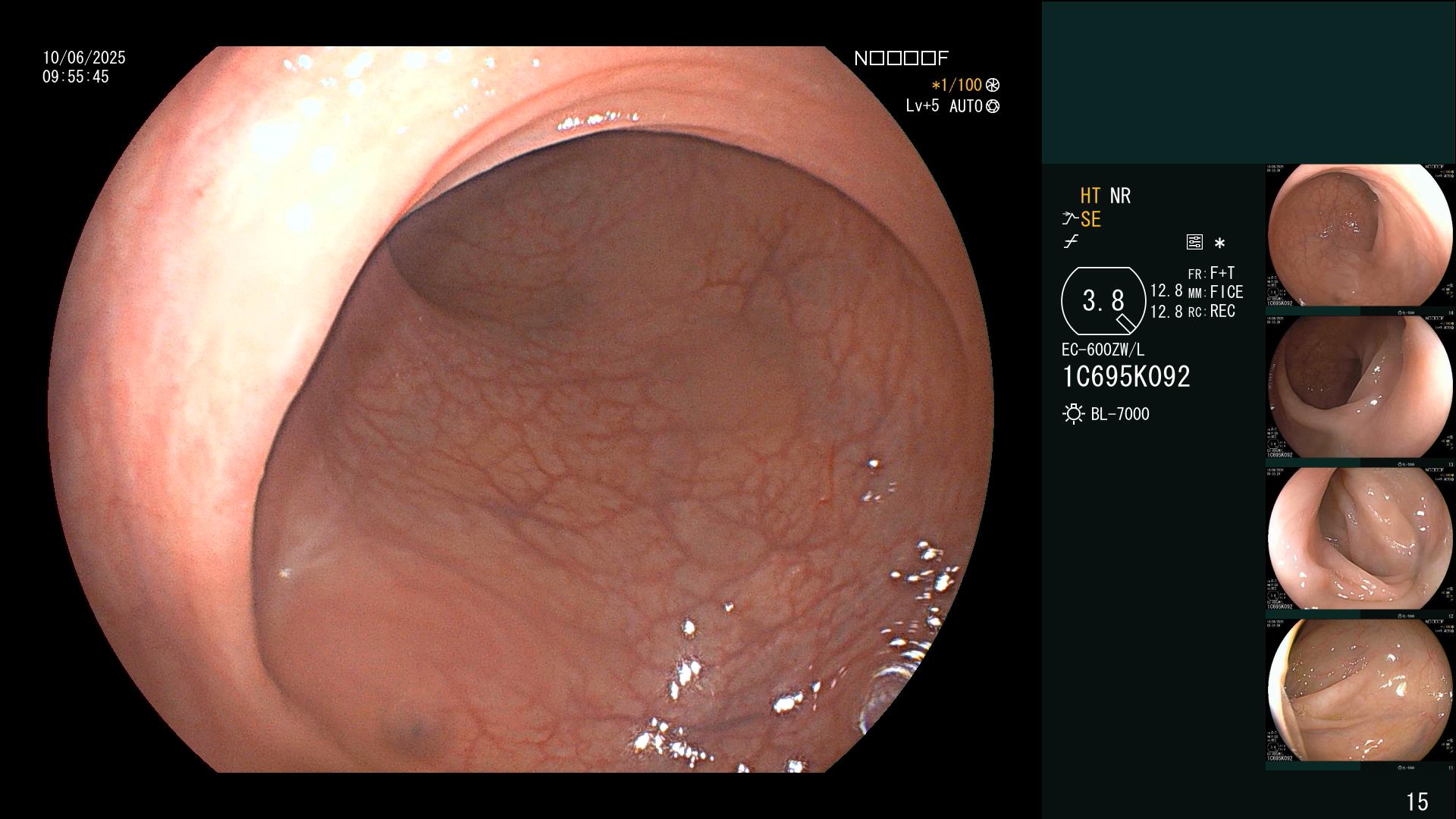Click the BL-7000 light source label
Viewport: 1456px width, 819px height.
1120,414
